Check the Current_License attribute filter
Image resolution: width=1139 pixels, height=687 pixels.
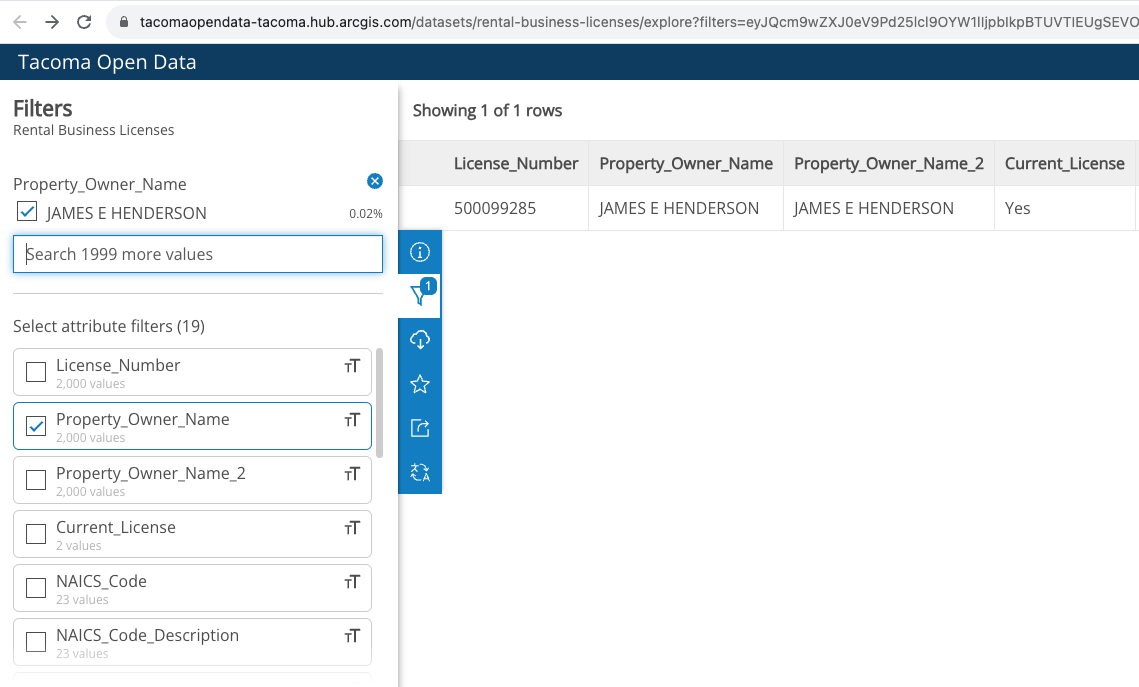click(x=36, y=534)
